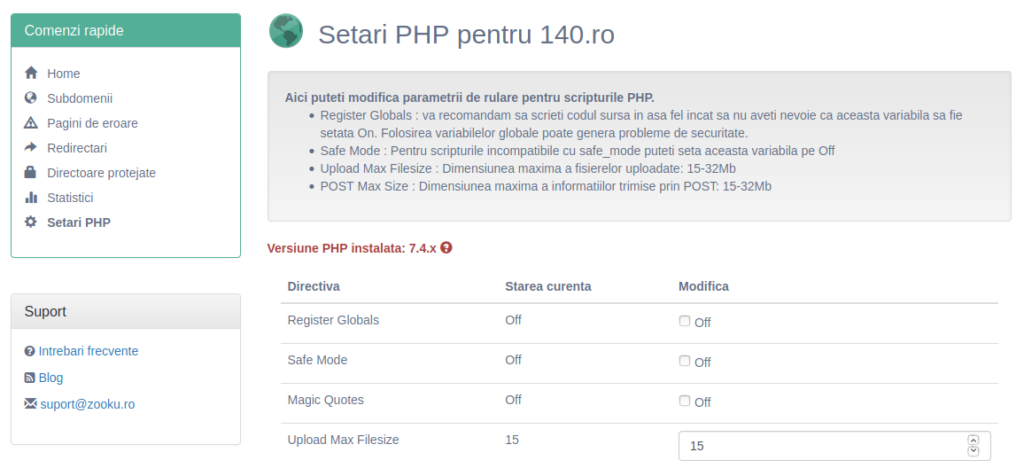
Task: Click the Directoare protejate lock icon
Action: [x=31, y=172]
